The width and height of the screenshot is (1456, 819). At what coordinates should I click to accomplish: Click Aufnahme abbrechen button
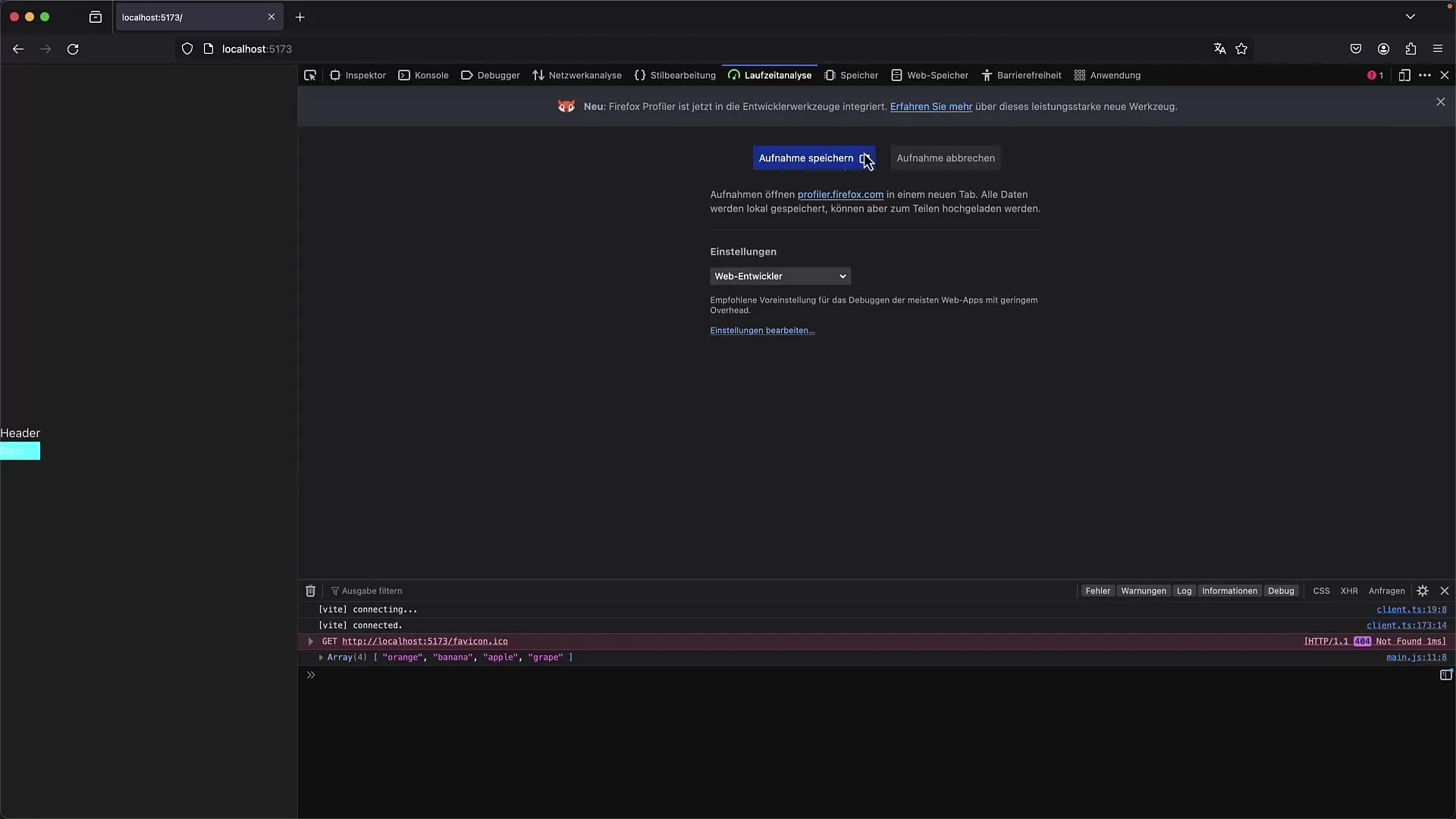click(945, 157)
